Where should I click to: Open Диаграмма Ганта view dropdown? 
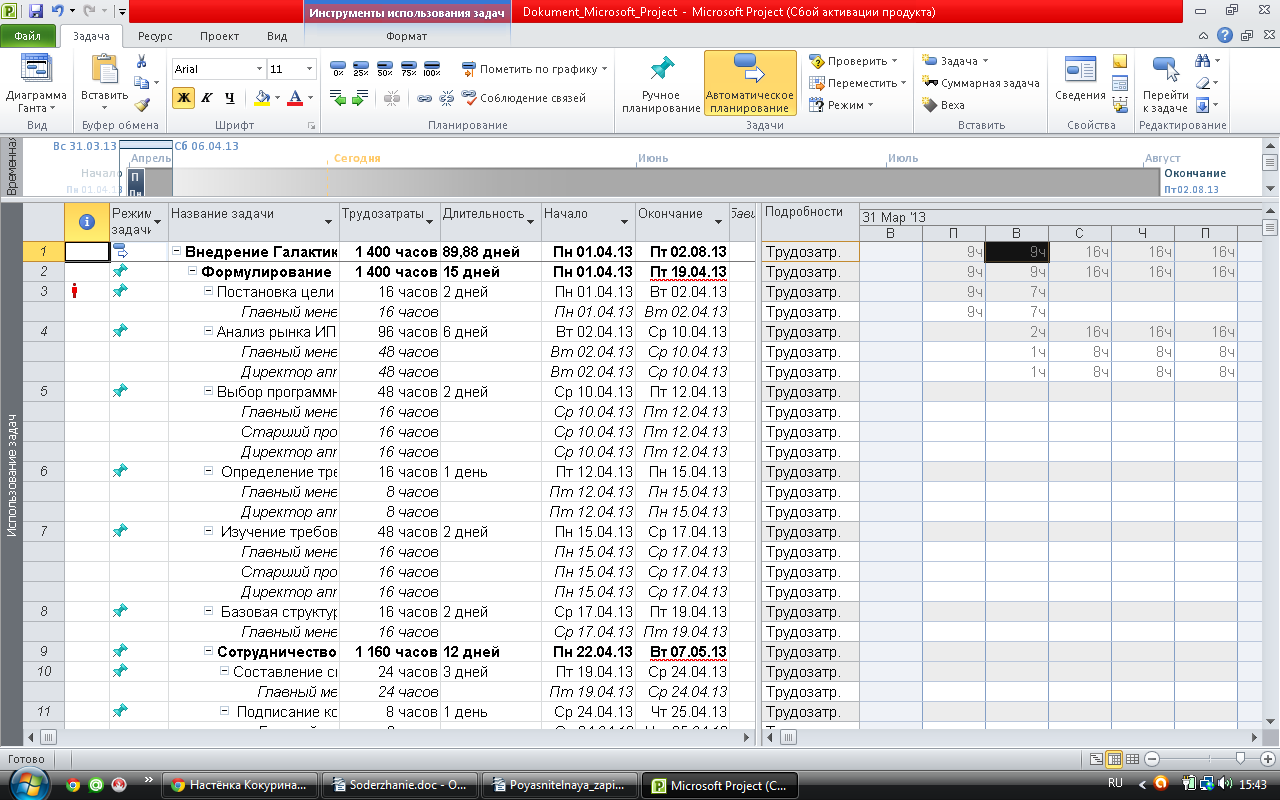pyautogui.click(x=36, y=85)
